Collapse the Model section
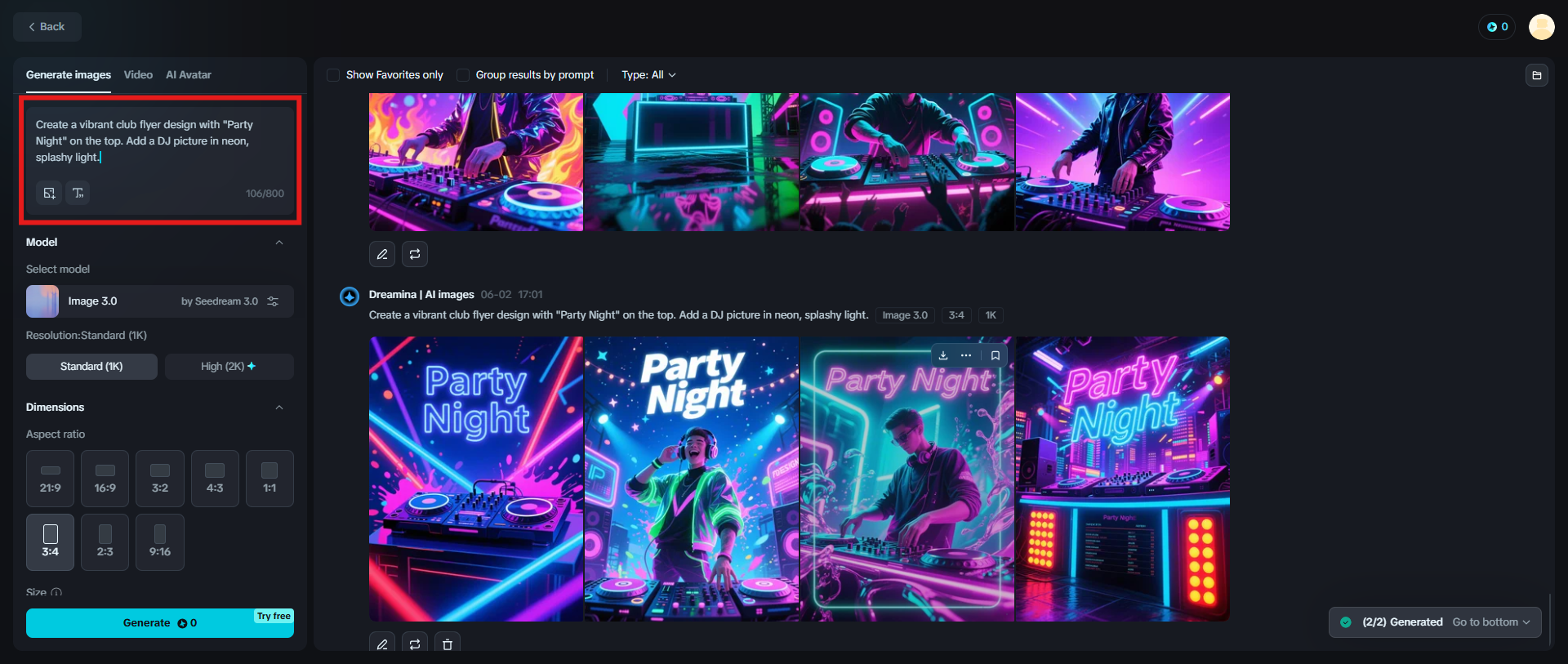1568x664 pixels. point(279,243)
